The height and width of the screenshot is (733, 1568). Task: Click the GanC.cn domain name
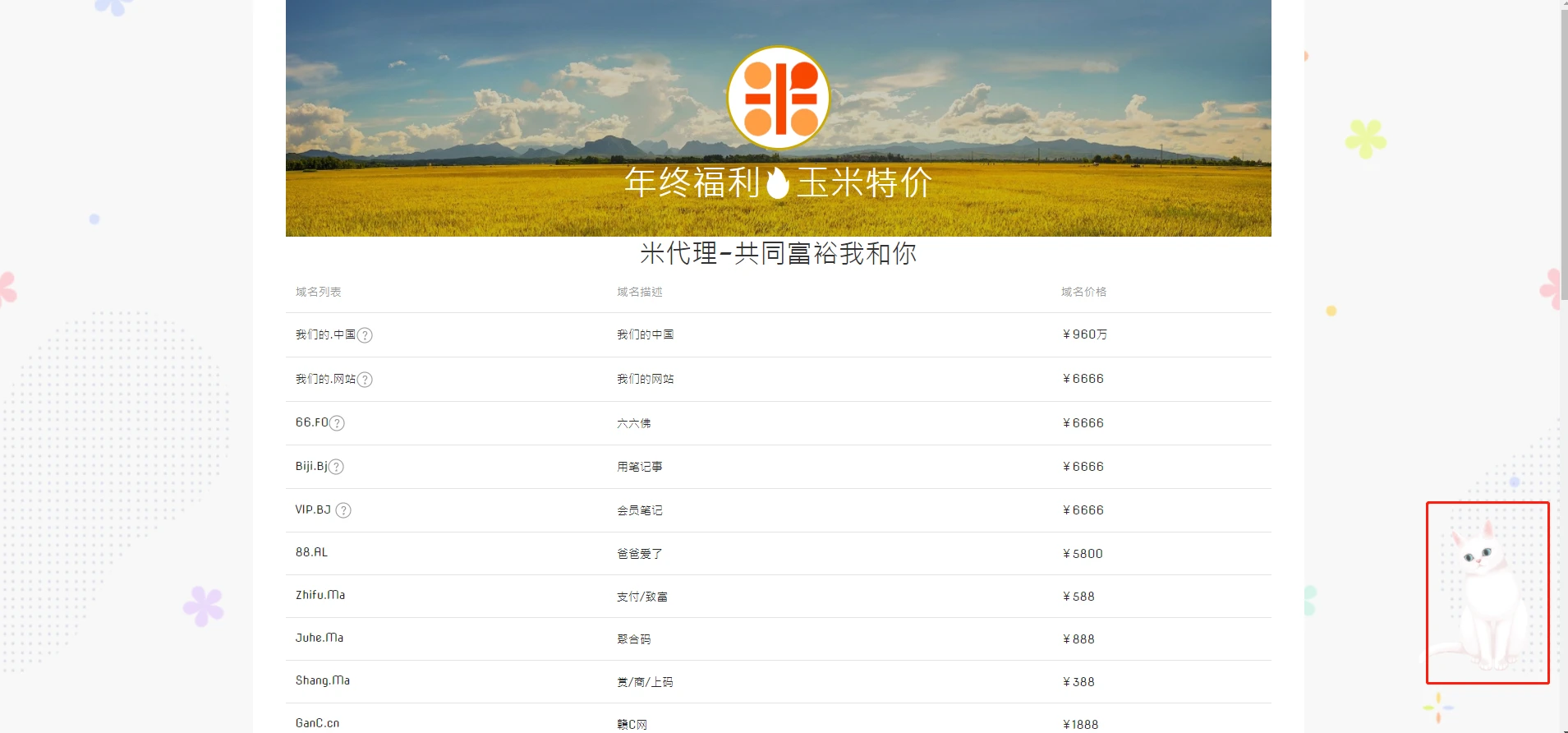317,723
